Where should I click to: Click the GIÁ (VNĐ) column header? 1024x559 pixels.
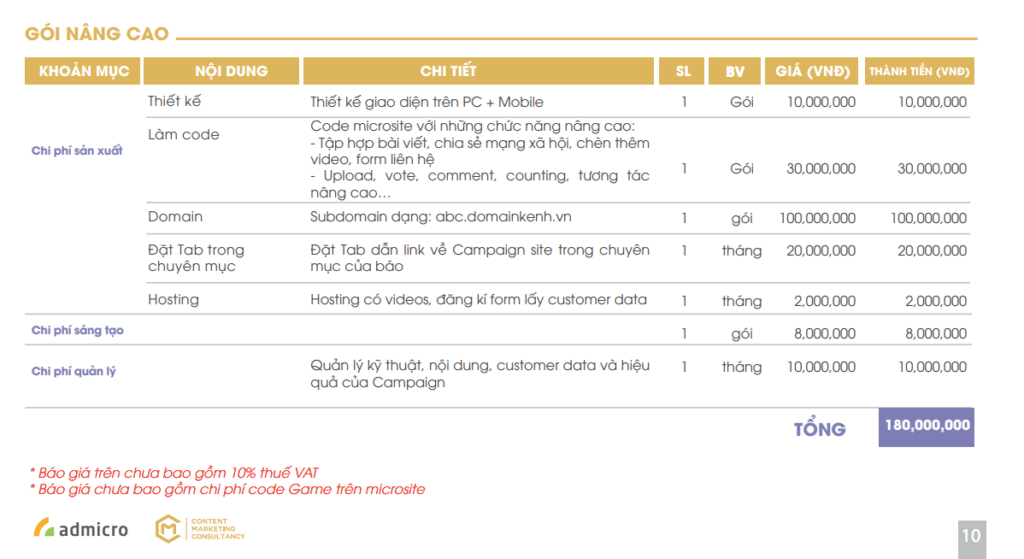click(813, 71)
